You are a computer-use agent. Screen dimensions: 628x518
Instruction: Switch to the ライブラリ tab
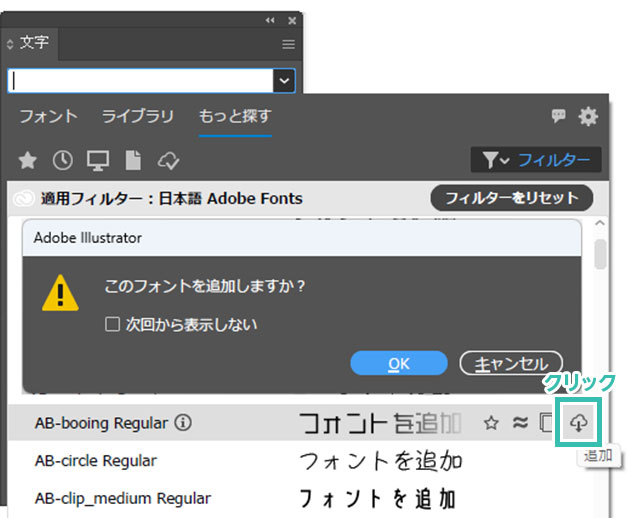(138, 117)
